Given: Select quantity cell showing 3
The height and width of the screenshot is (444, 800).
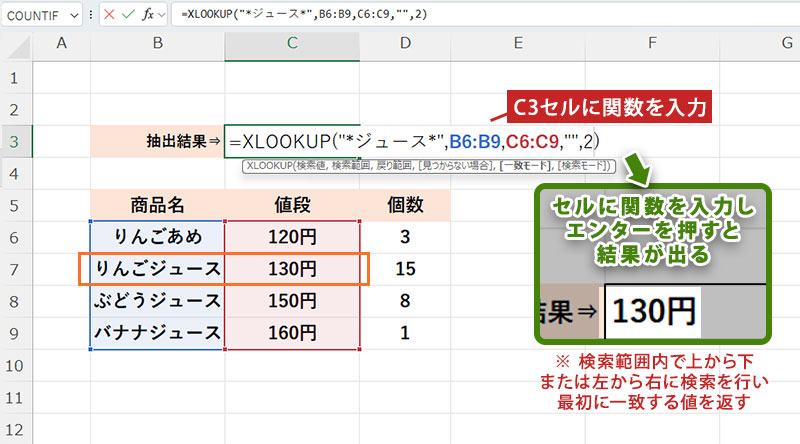Looking at the screenshot, I should click(405, 237).
